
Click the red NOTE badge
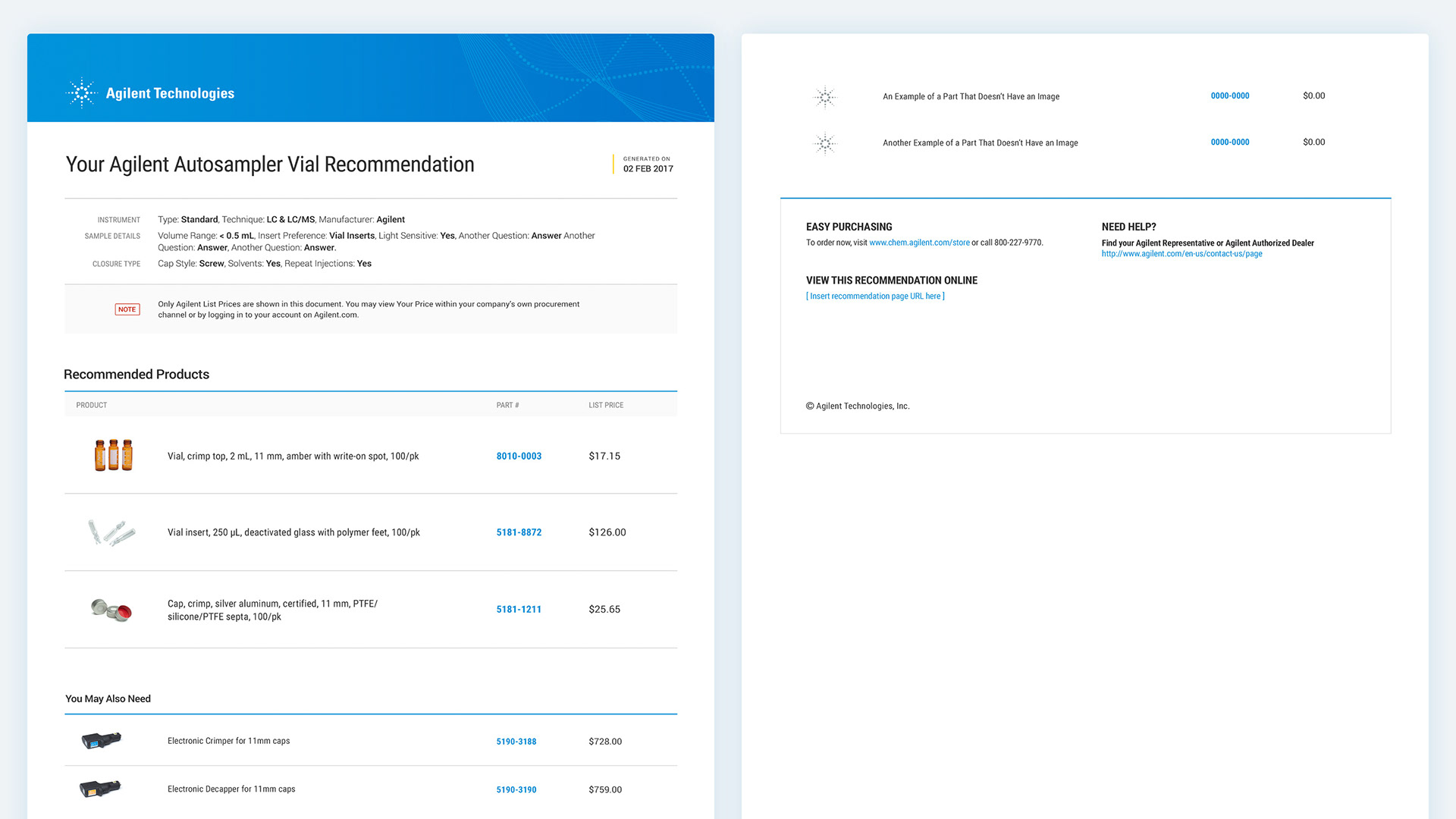127,309
